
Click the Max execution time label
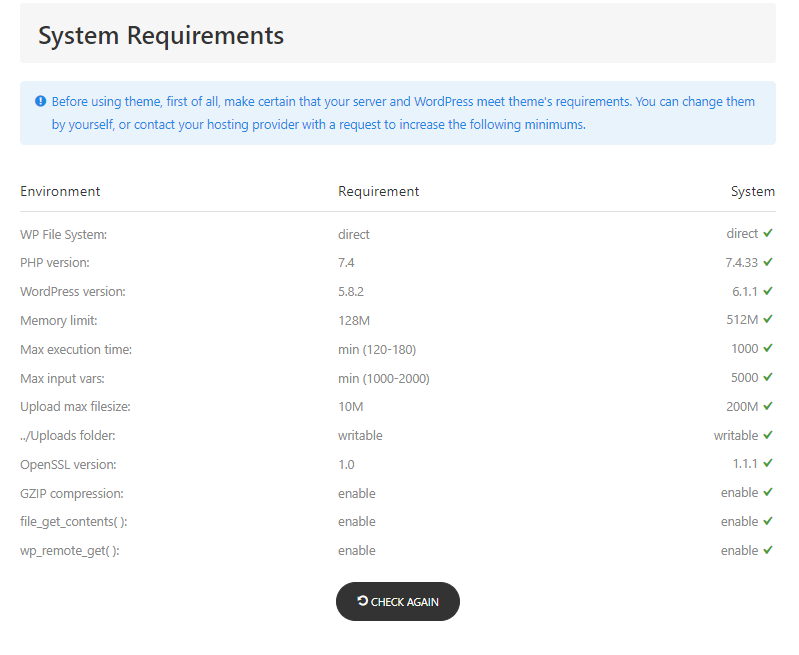(76, 350)
